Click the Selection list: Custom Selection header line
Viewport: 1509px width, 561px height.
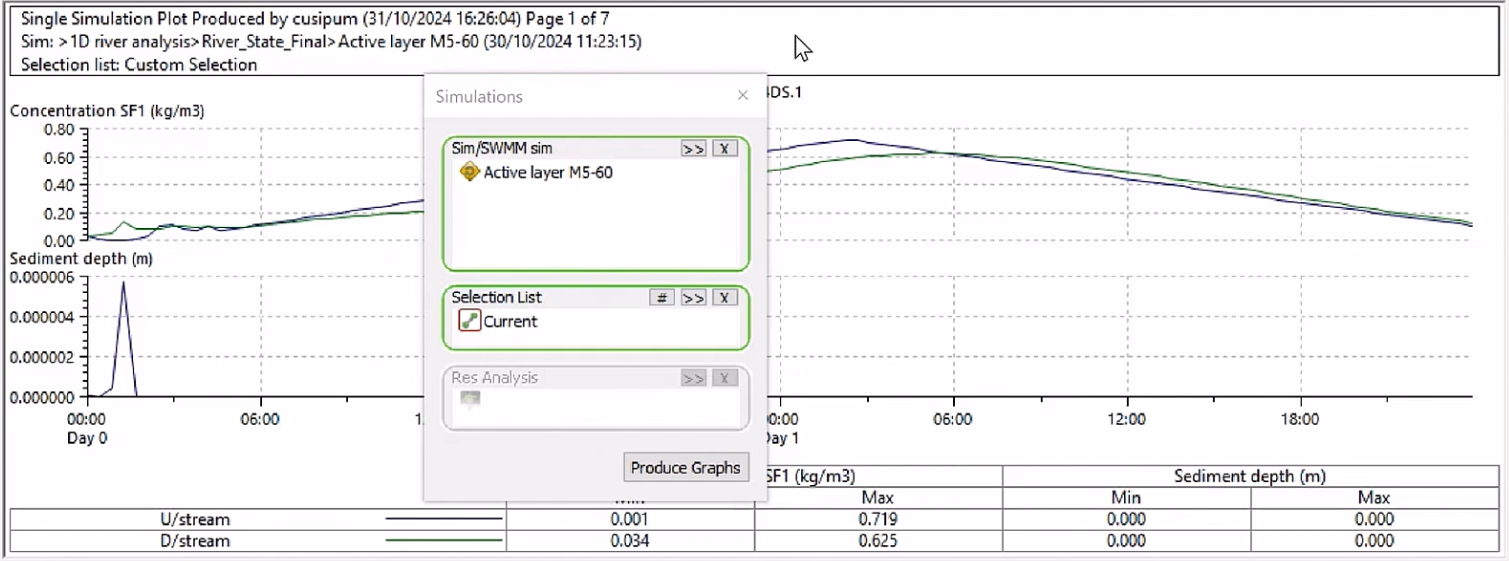click(x=138, y=64)
